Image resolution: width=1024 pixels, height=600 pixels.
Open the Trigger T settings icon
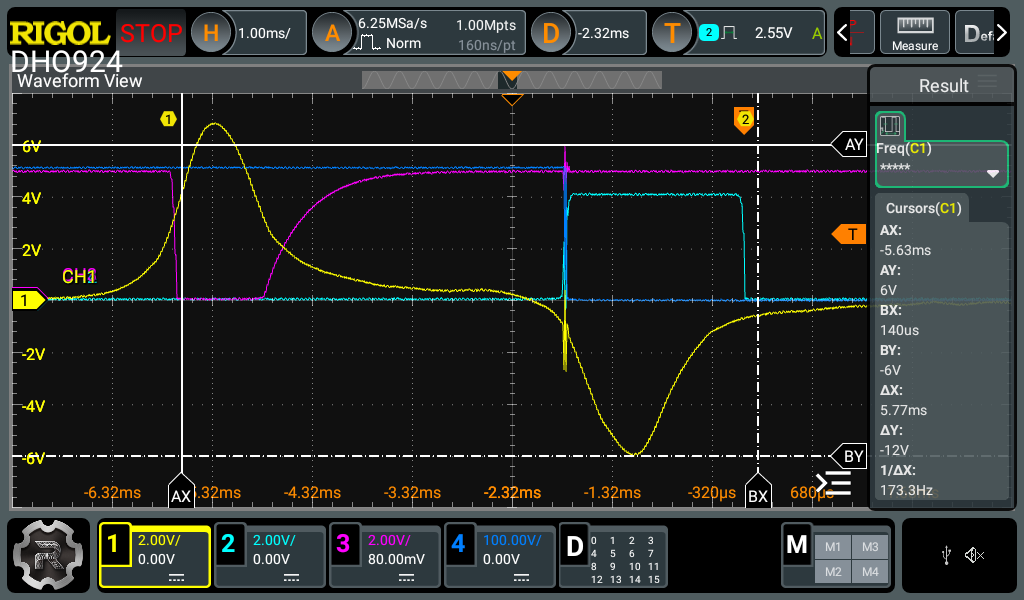tap(672, 33)
